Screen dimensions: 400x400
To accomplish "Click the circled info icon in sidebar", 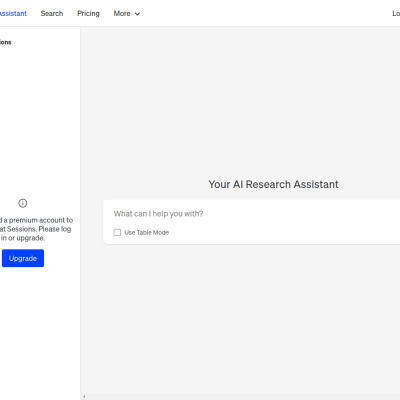I will pos(23,203).
